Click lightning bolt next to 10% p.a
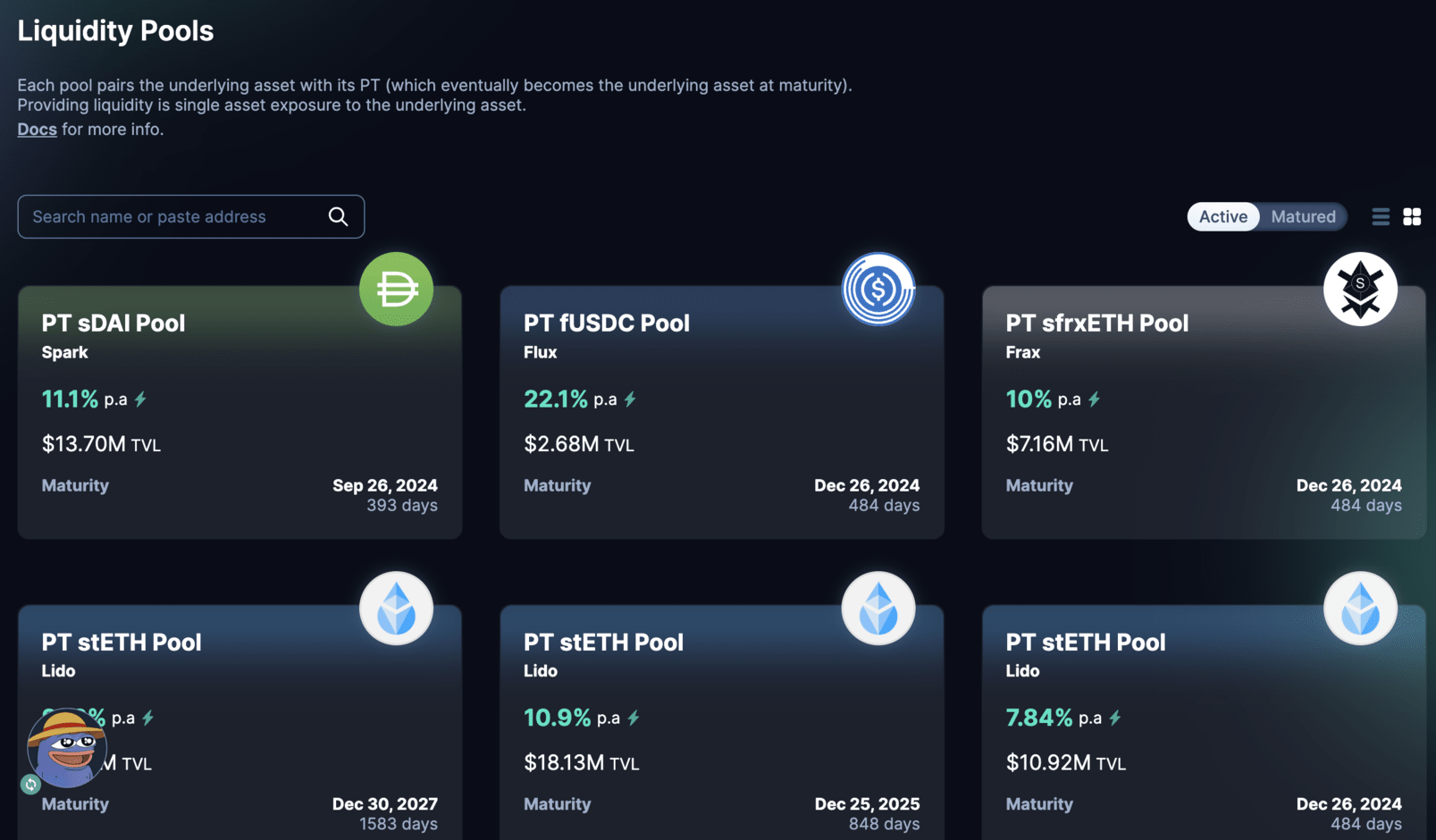 (1094, 399)
